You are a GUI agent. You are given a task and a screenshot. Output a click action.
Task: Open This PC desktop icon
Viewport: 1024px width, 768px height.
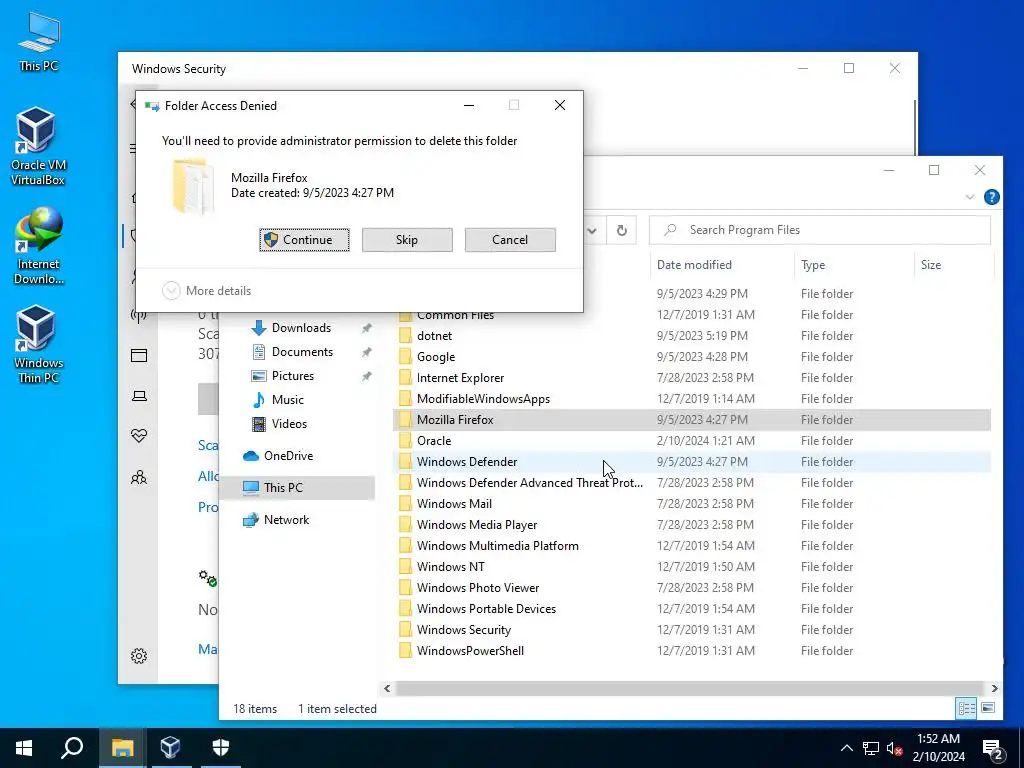[39, 42]
